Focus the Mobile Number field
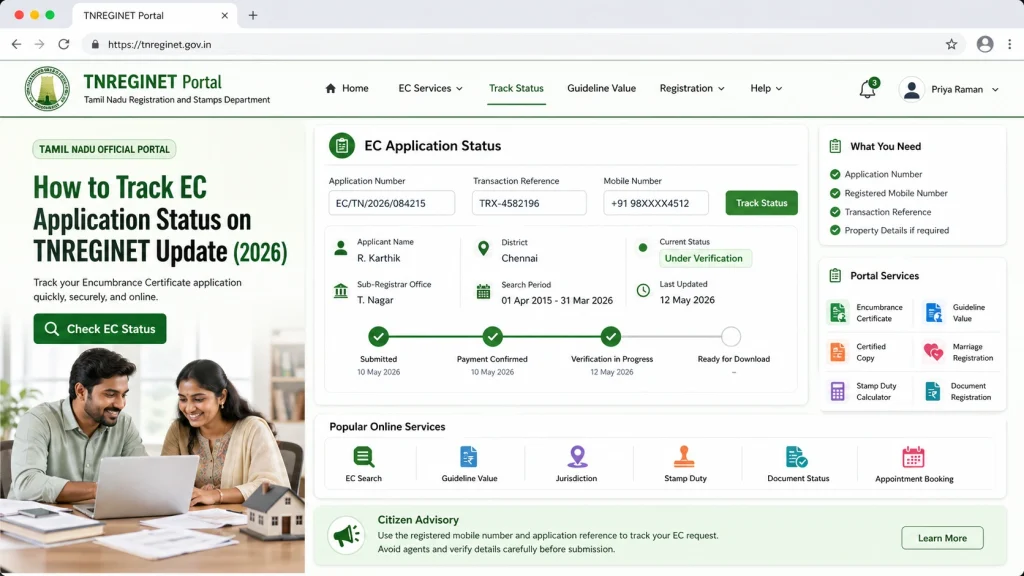 point(656,203)
